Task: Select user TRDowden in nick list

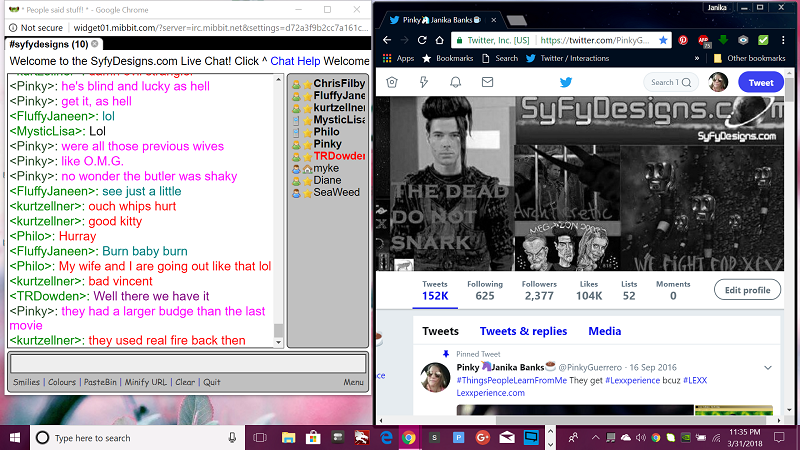Action: tap(329, 156)
